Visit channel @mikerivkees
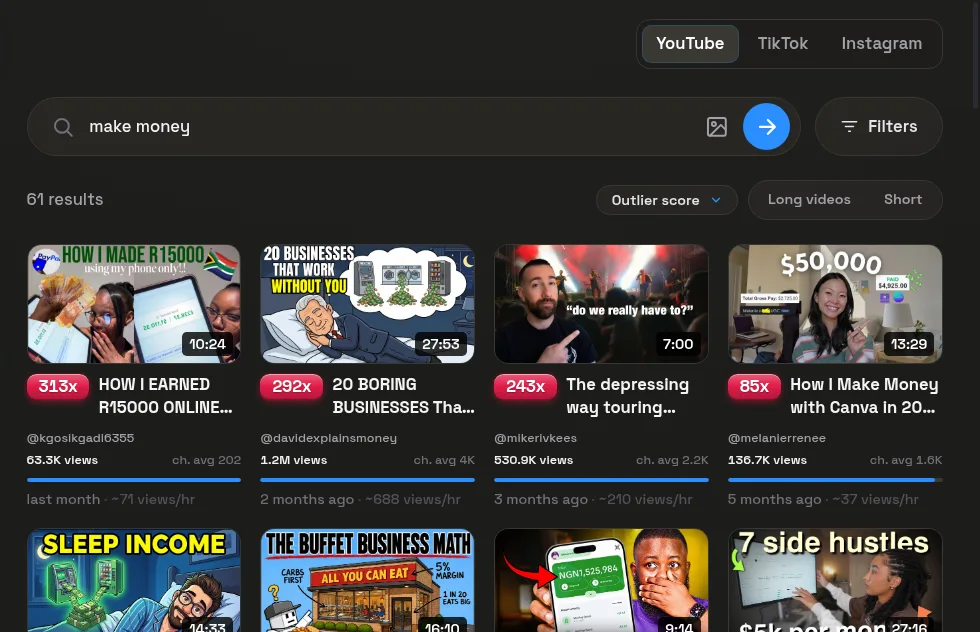This screenshot has width=980, height=632. pos(535,438)
